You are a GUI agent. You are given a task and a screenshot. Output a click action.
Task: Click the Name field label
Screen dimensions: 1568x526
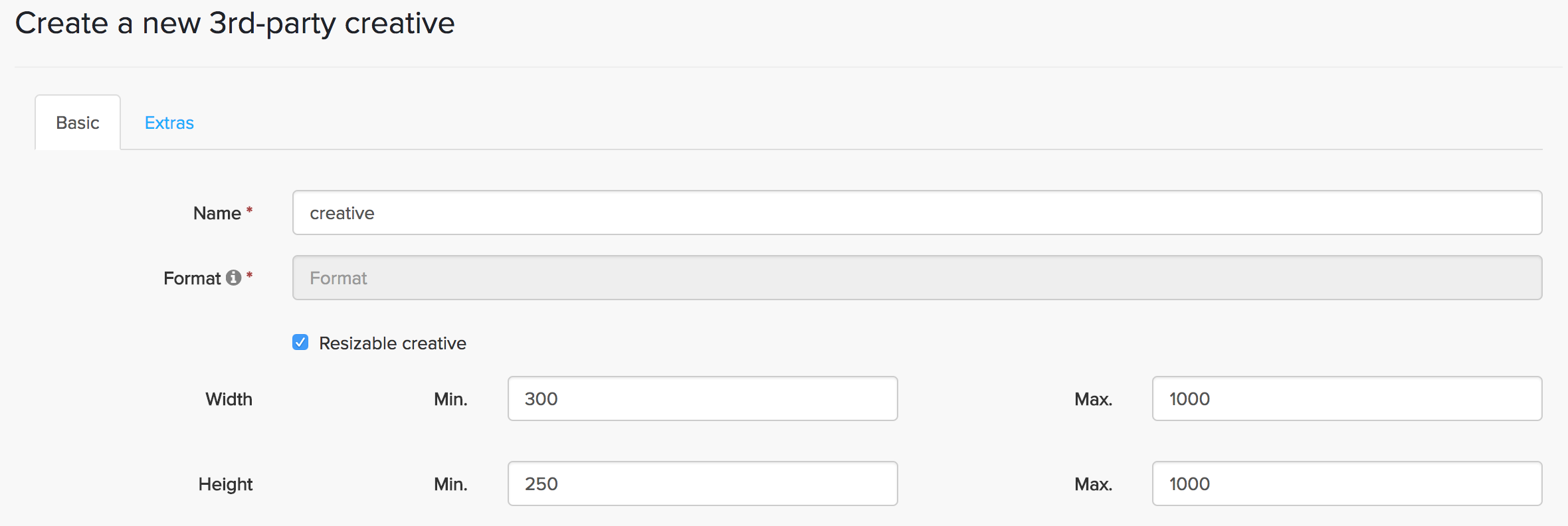point(217,213)
